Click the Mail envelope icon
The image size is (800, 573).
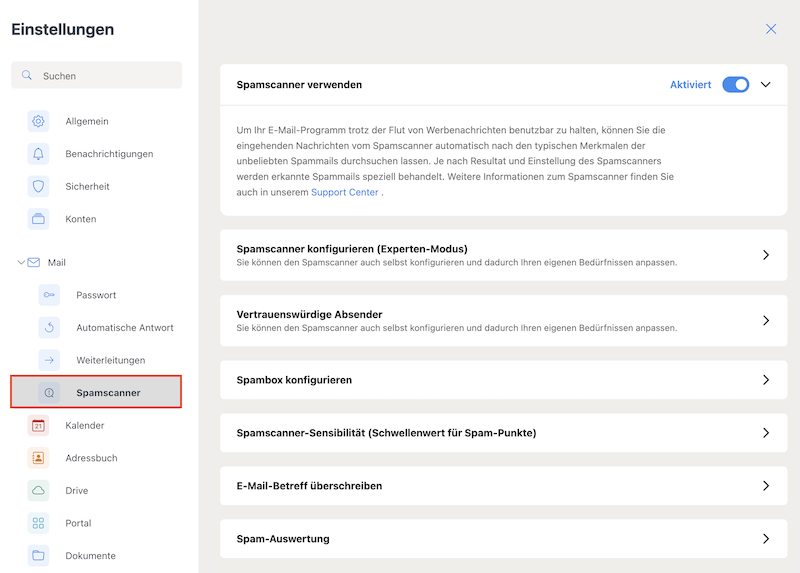[x=34, y=262]
